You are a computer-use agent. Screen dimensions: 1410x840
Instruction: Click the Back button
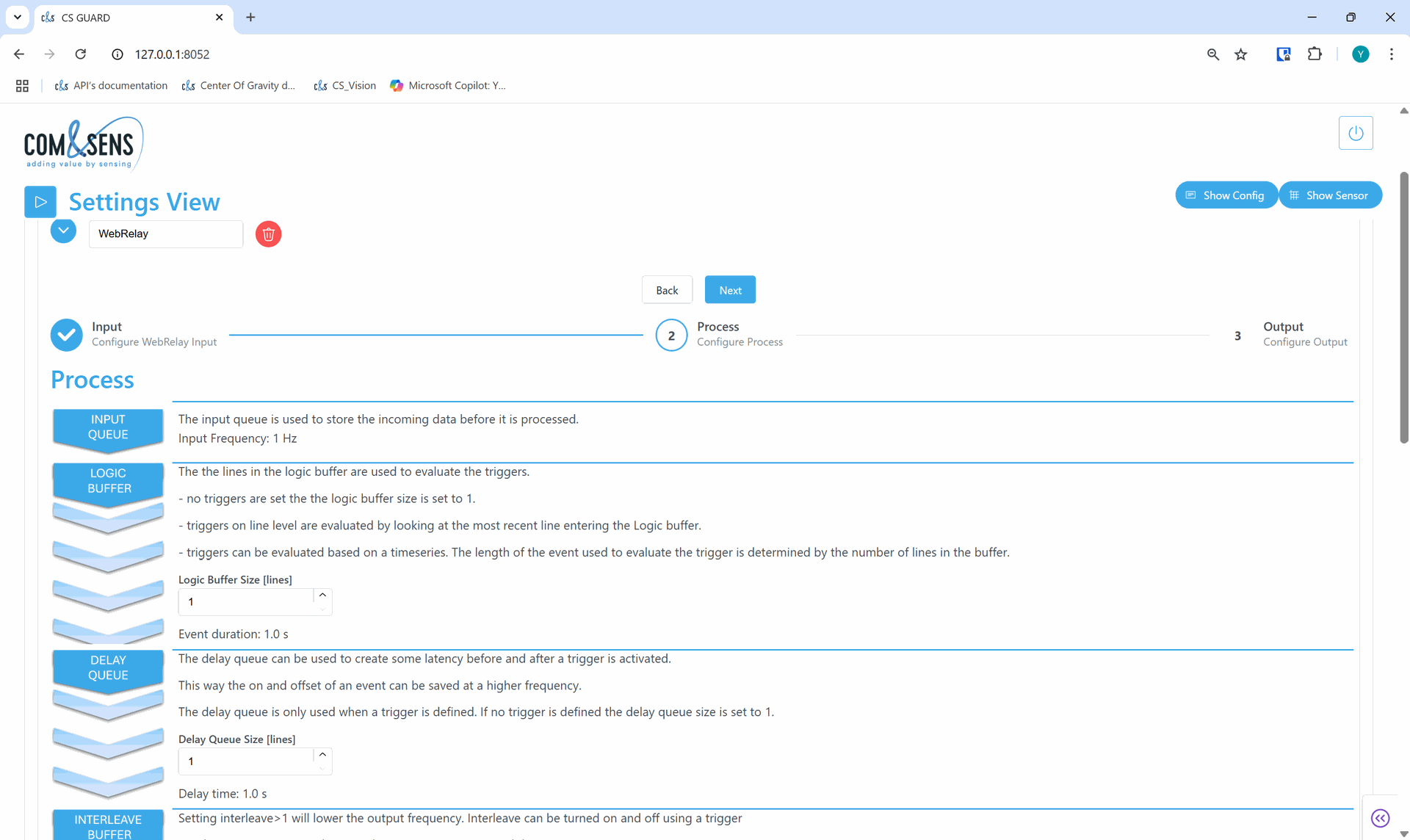[x=666, y=290]
